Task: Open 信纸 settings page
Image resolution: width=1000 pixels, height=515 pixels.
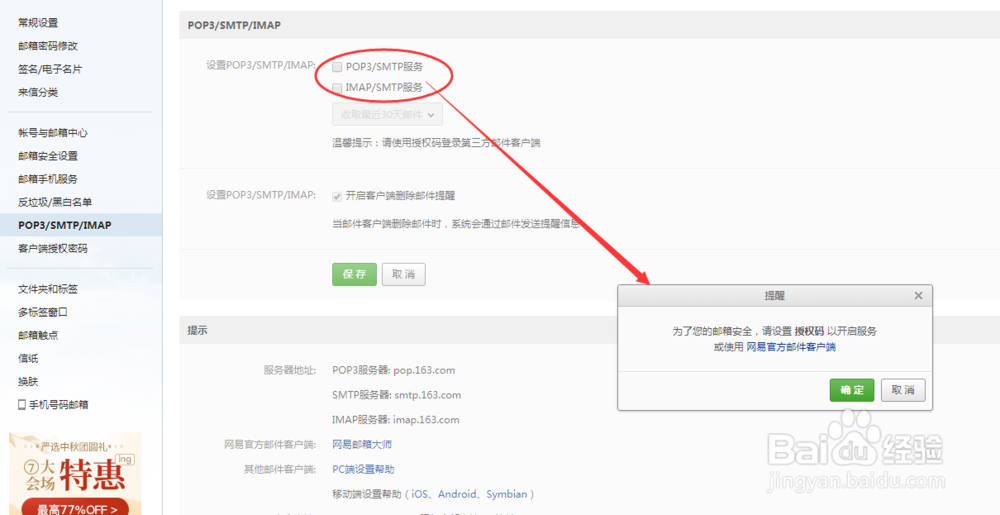Action: tap(28, 358)
